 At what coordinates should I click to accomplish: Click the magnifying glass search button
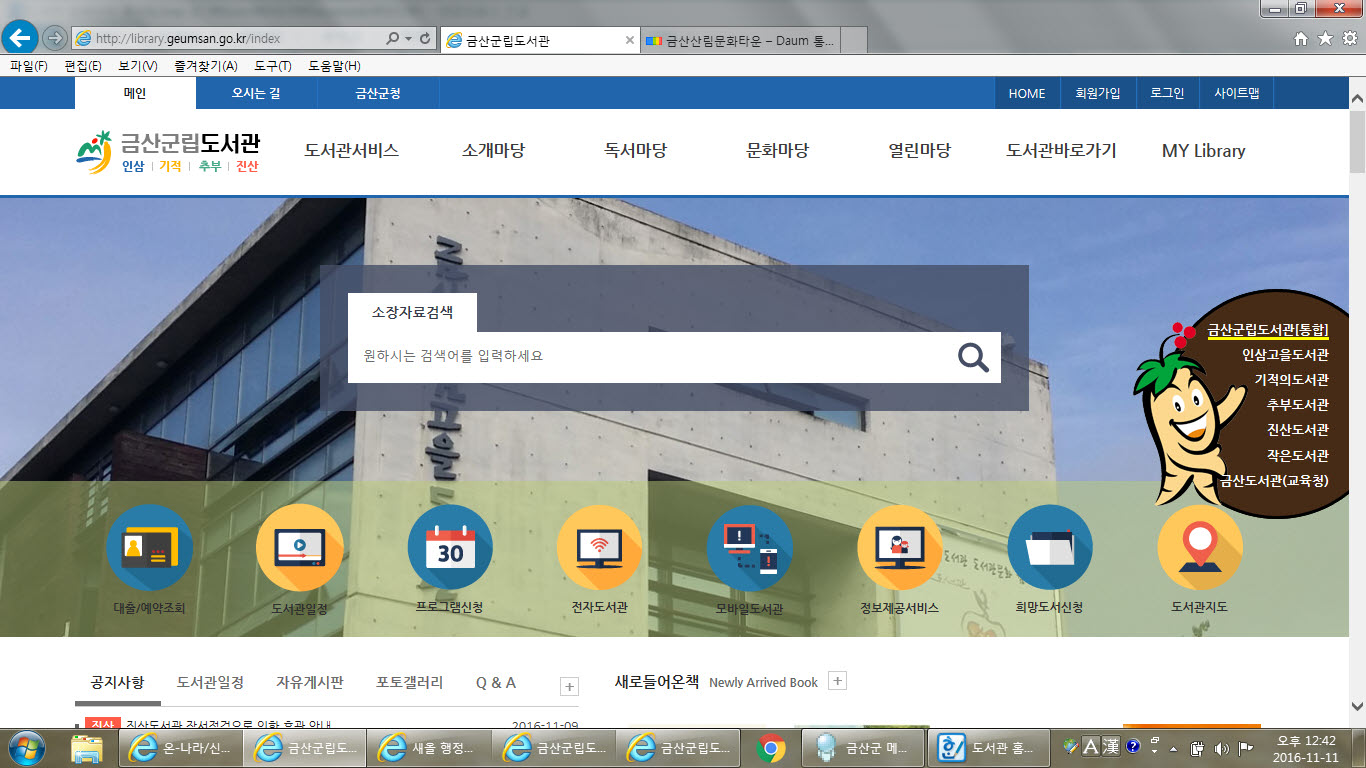(x=973, y=357)
